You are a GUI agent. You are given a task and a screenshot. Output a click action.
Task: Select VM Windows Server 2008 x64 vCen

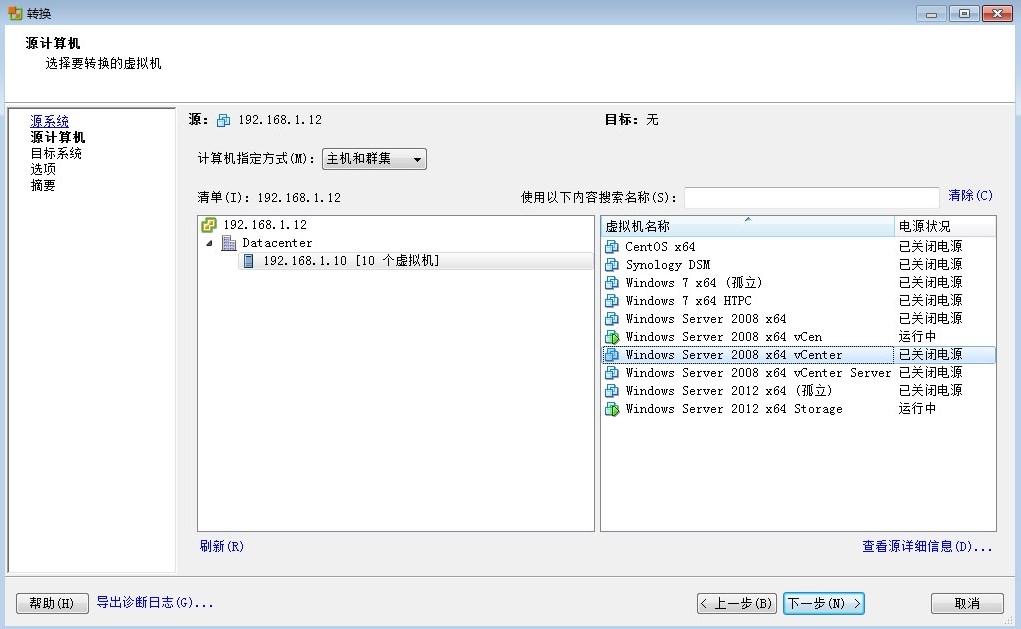pyautogui.click(x=723, y=337)
